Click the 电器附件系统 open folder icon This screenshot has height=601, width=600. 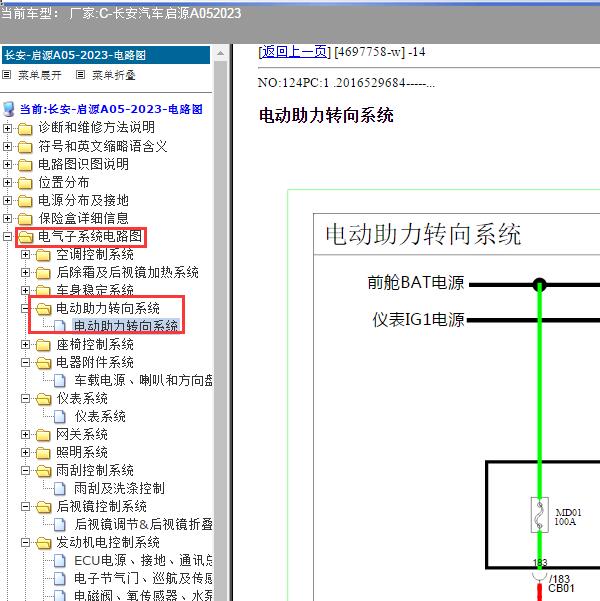click(44, 363)
